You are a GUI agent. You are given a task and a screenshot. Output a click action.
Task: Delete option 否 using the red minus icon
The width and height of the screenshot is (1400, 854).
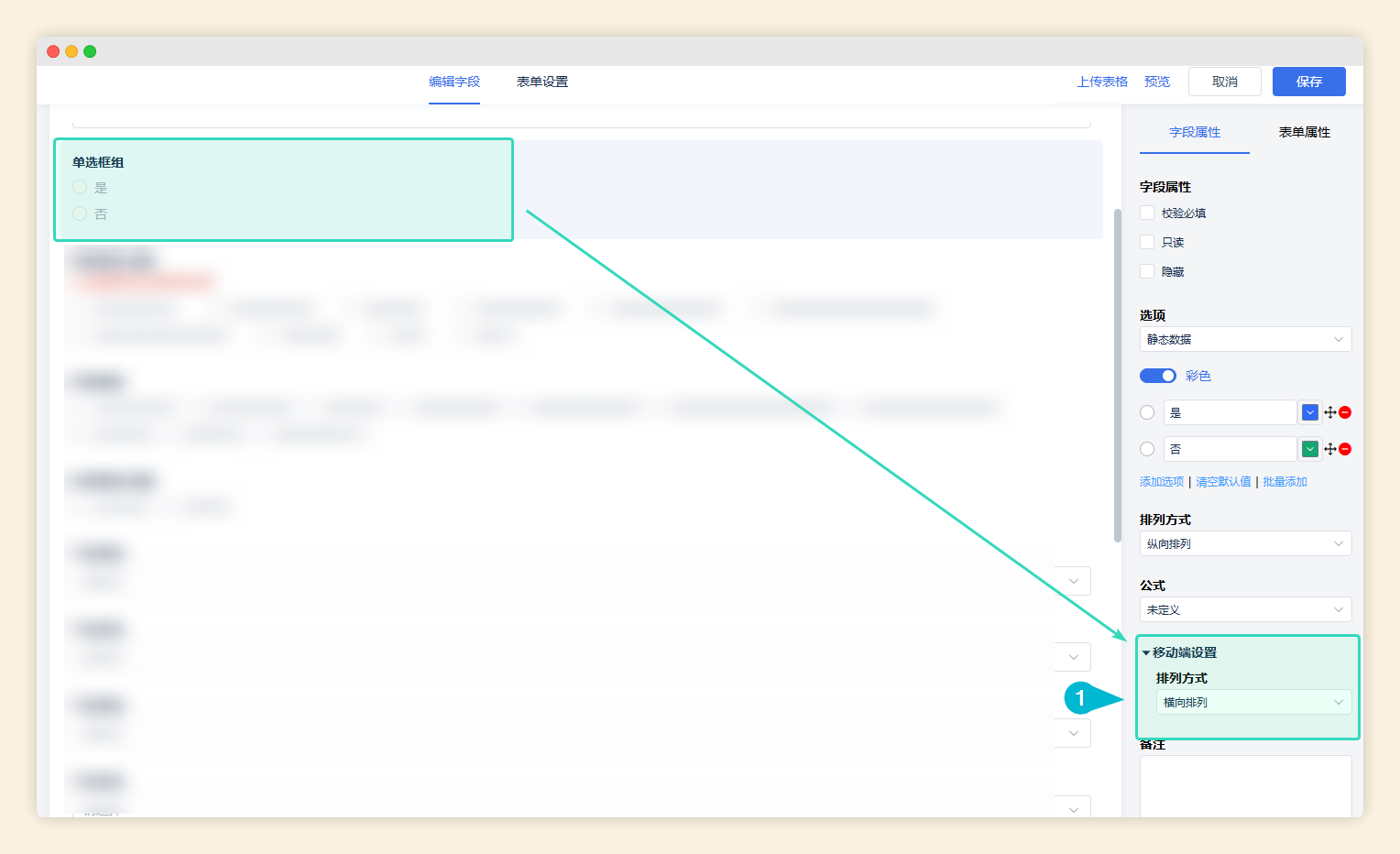coord(1345,449)
